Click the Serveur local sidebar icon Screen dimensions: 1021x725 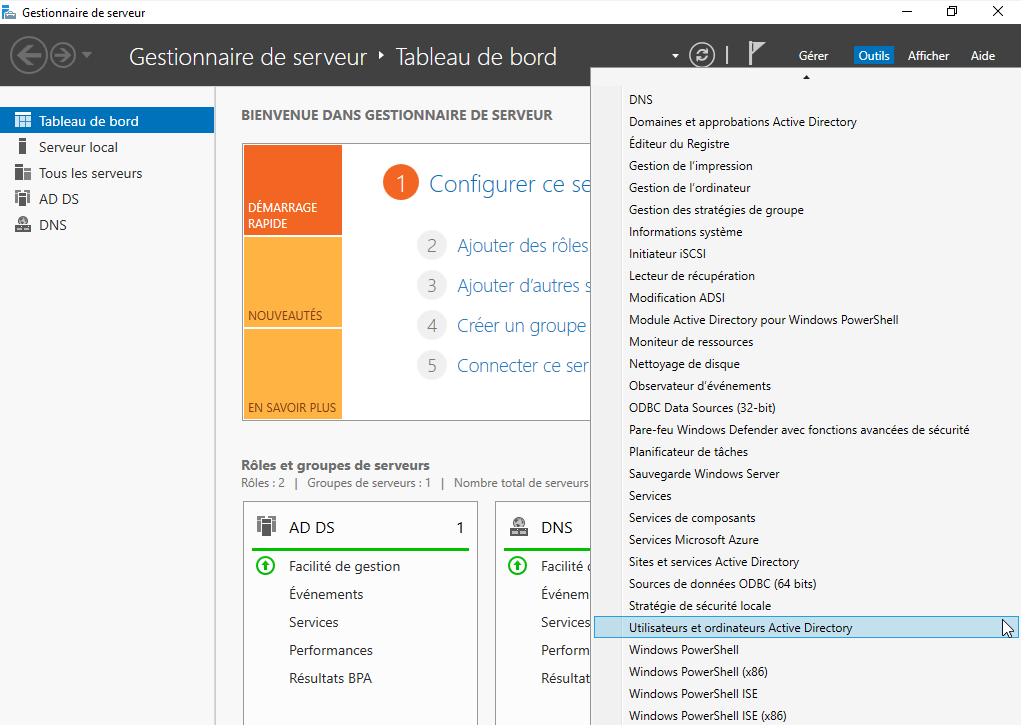(x=22, y=147)
